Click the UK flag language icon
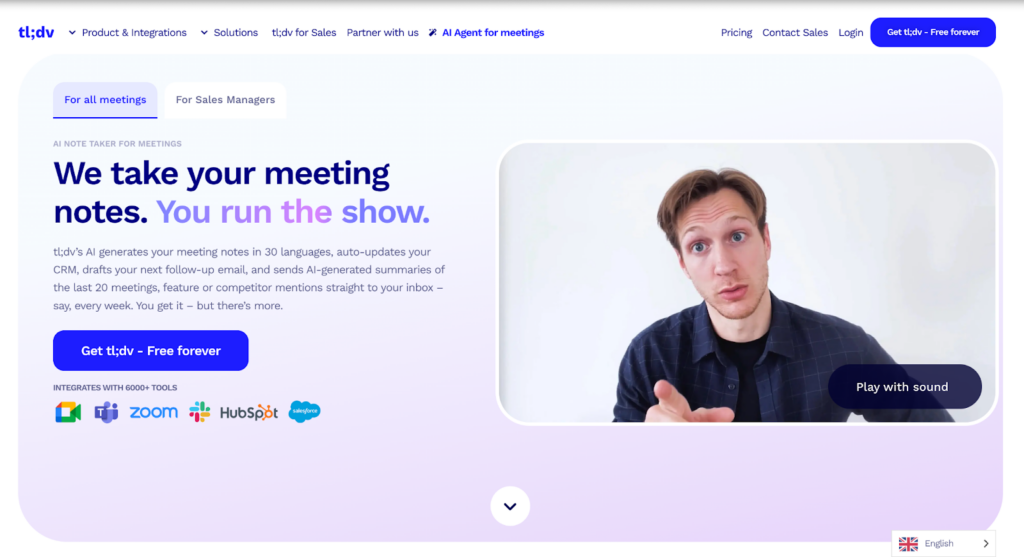1024x557 pixels. (908, 543)
